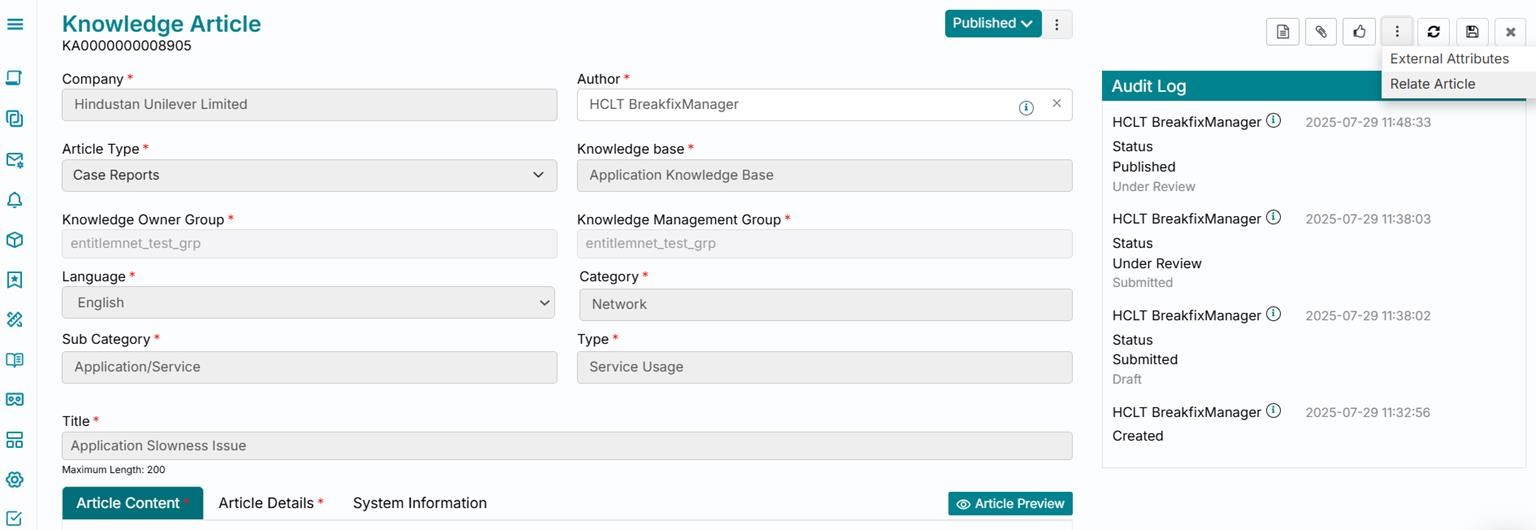
Task: Open attachments via paperclip icon
Action: point(1320,32)
